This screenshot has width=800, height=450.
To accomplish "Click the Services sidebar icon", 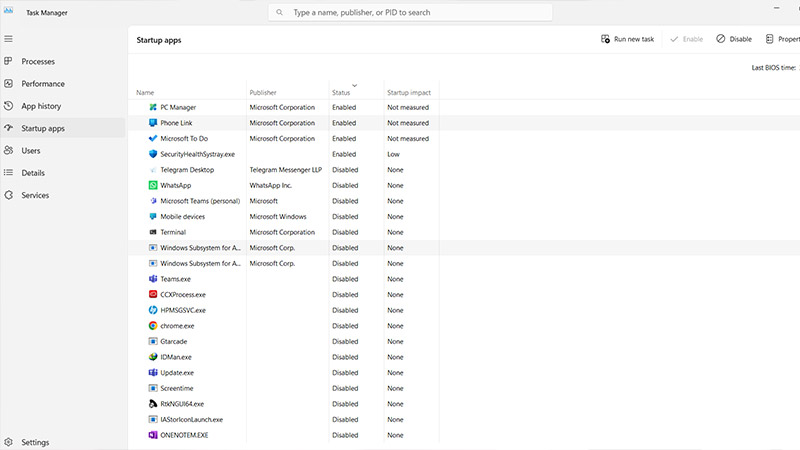I will [9, 195].
